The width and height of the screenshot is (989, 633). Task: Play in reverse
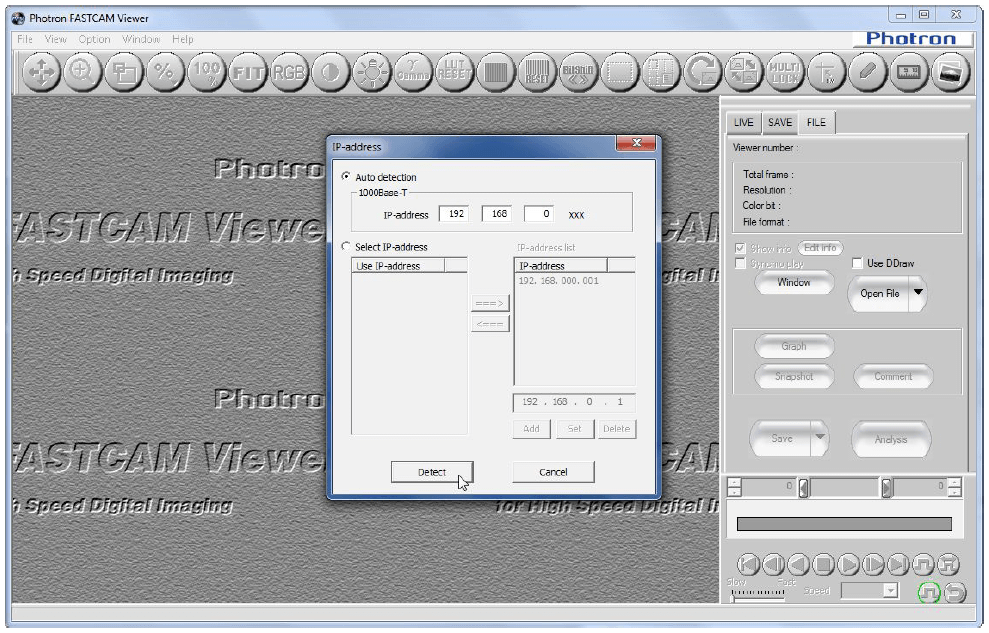pyautogui.click(x=799, y=564)
